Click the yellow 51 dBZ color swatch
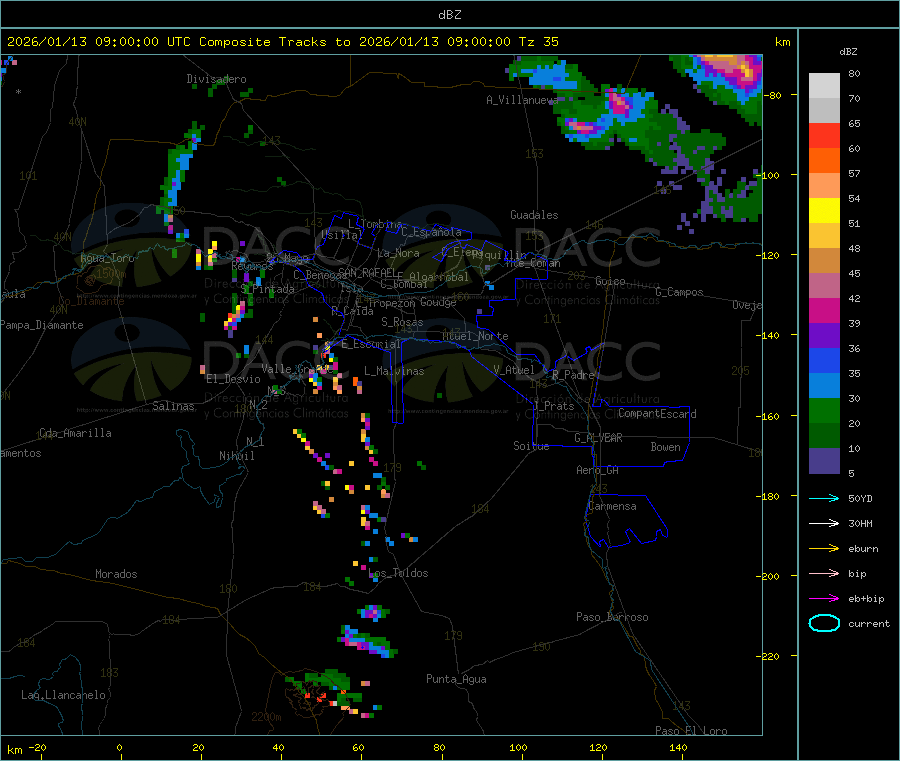The image size is (900, 761). [x=824, y=211]
